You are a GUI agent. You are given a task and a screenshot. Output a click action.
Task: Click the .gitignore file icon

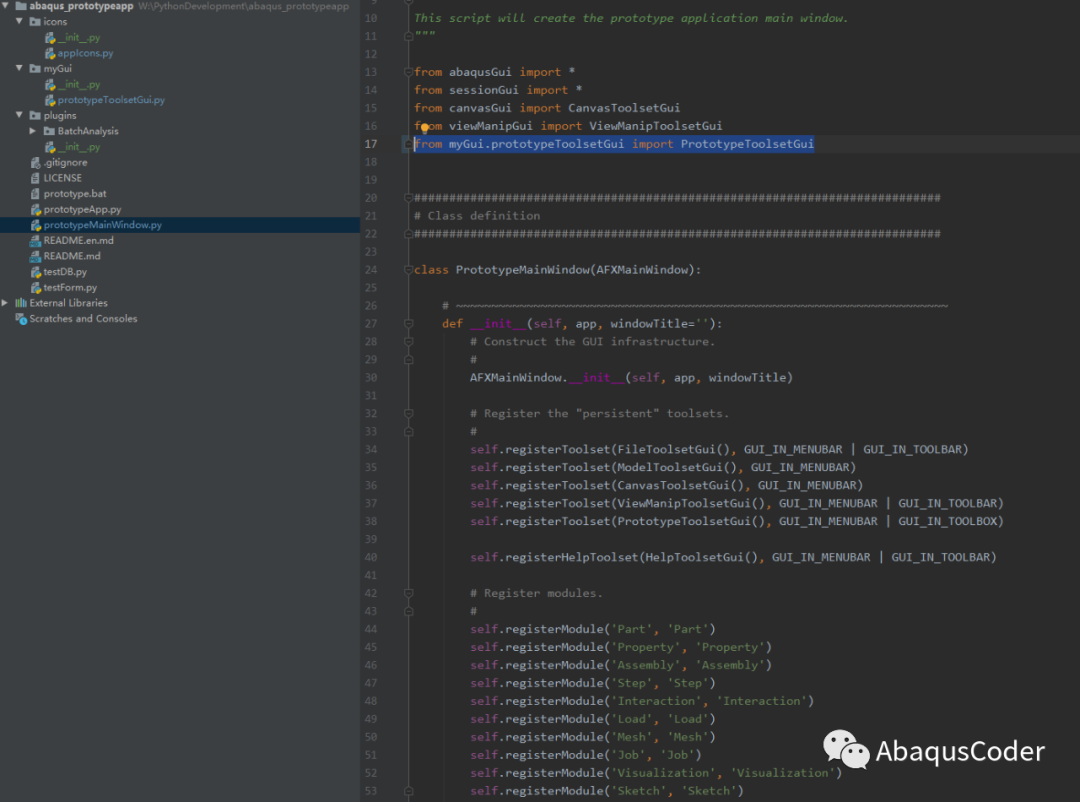coord(35,163)
